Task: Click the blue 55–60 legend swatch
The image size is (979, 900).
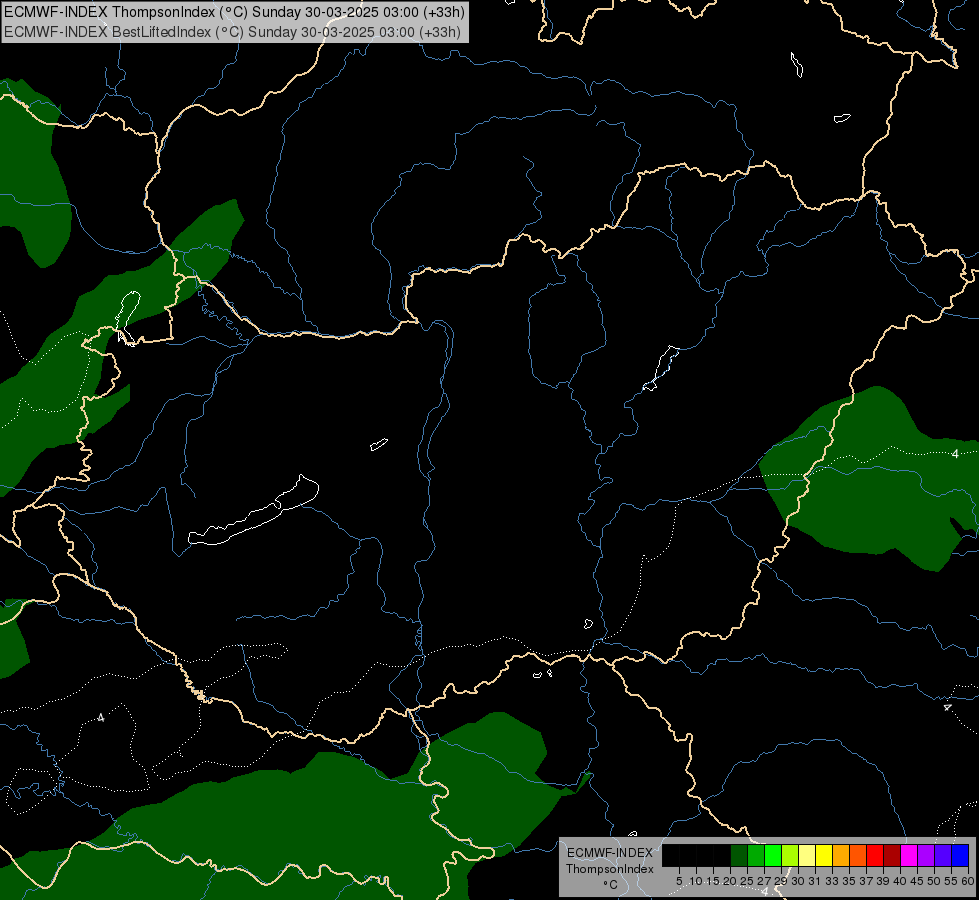Action: coord(960,855)
